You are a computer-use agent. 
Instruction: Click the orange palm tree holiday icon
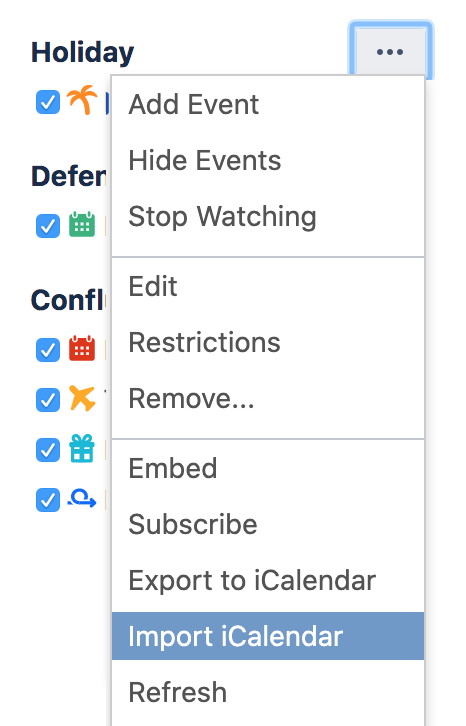click(82, 100)
